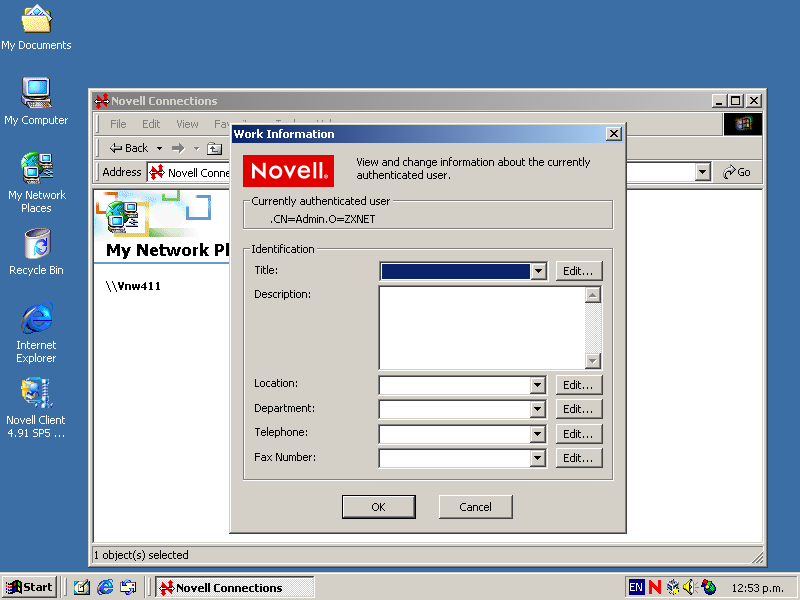This screenshot has width=800, height=600.
Task: Open the volume speaker icon in the tray
Action: pos(689,587)
